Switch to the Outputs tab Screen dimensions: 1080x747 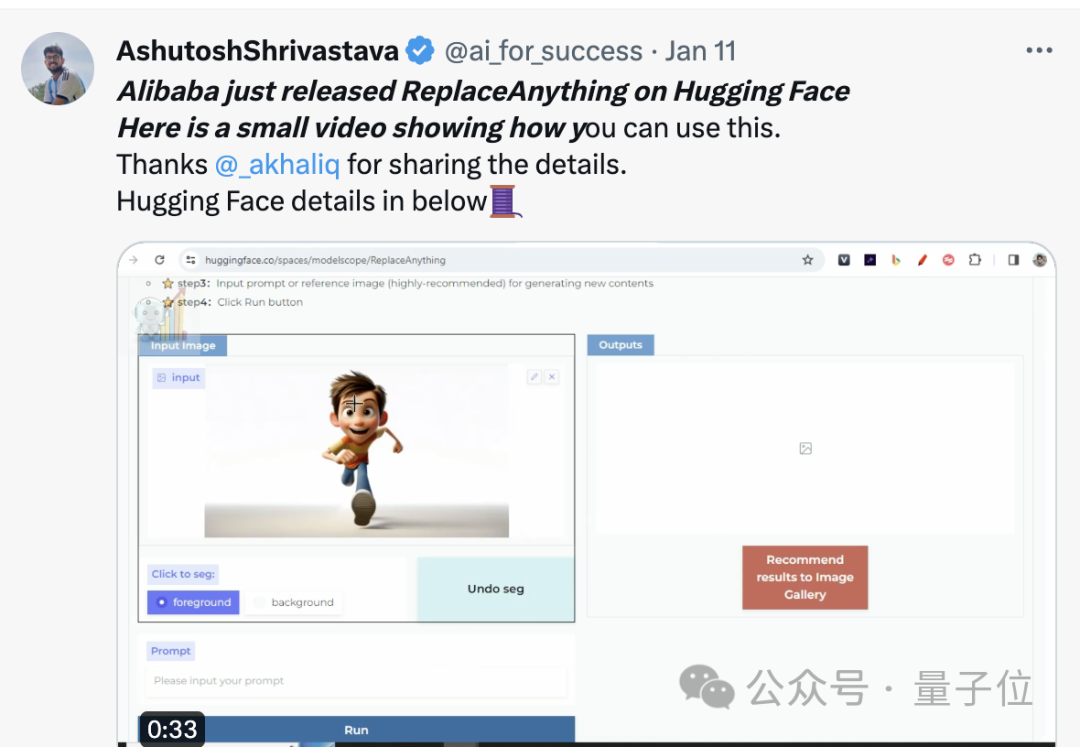coord(620,345)
